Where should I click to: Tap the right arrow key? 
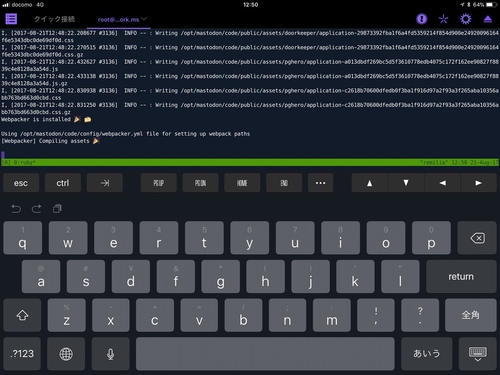[479, 183]
